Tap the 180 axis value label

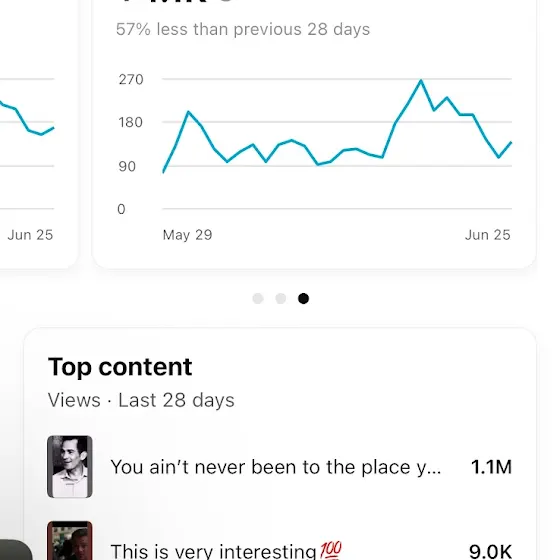coord(131,122)
